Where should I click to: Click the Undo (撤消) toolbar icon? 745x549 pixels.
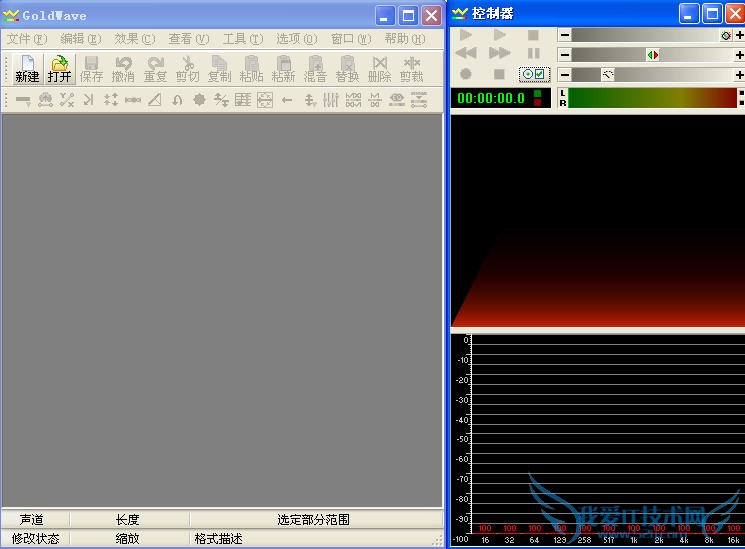(x=123, y=68)
